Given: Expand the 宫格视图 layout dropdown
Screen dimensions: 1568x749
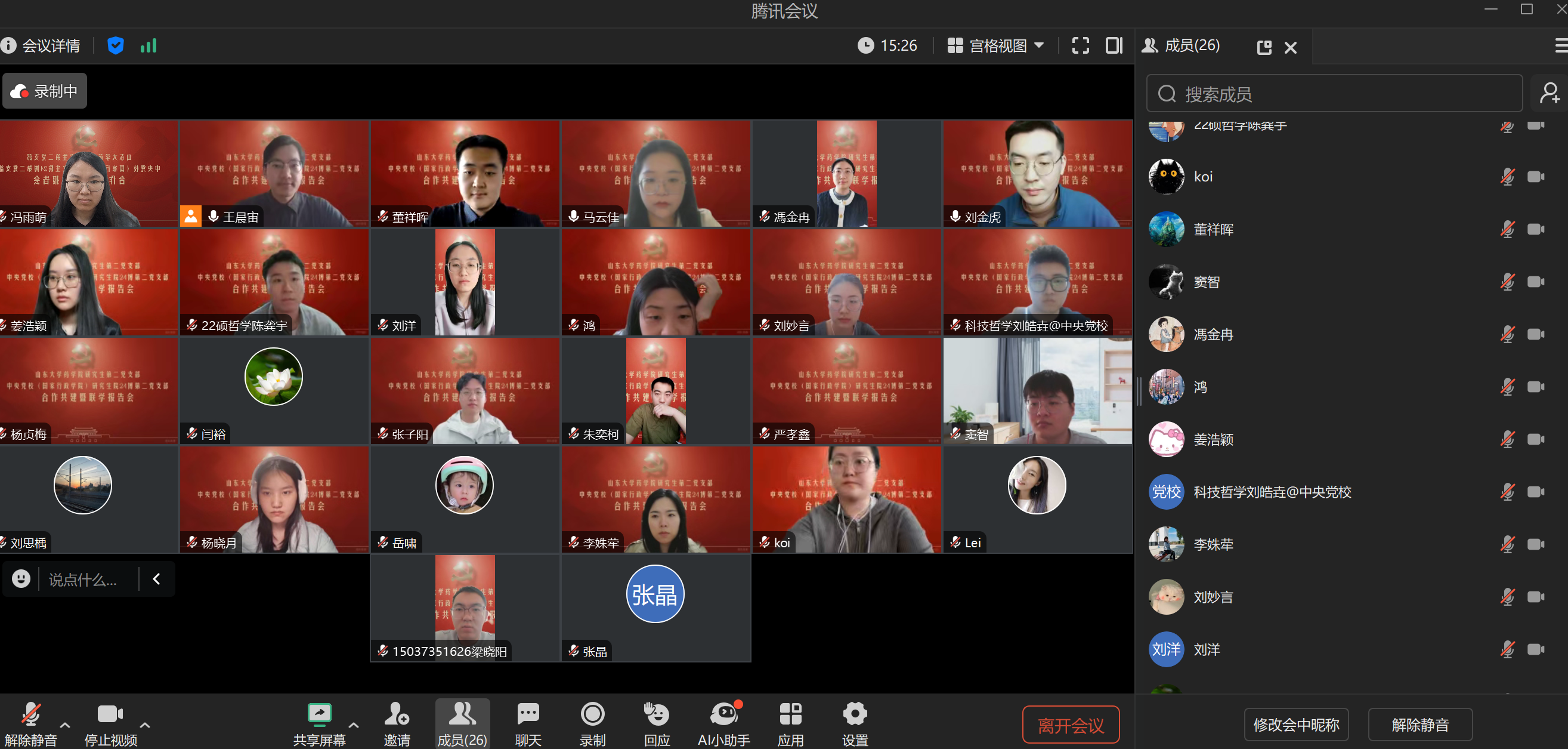Looking at the screenshot, I should tap(1040, 46).
